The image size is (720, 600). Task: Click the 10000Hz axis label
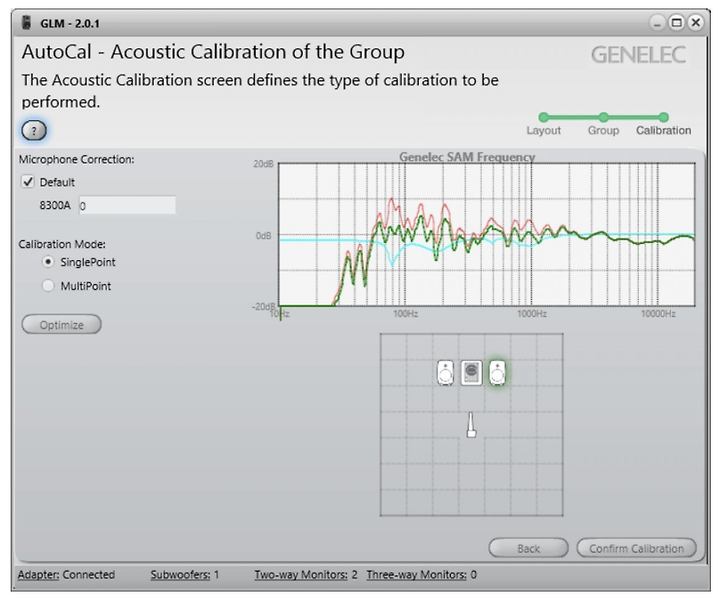(658, 314)
